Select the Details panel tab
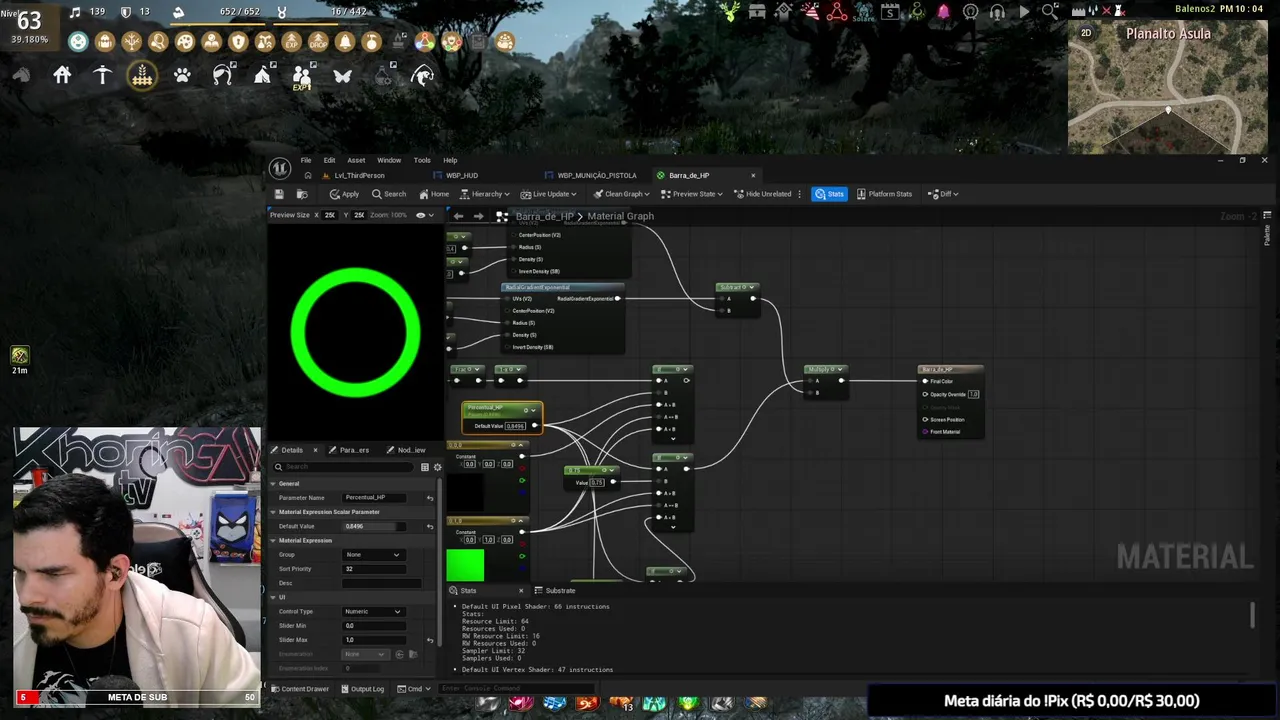 click(x=292, y=450)
